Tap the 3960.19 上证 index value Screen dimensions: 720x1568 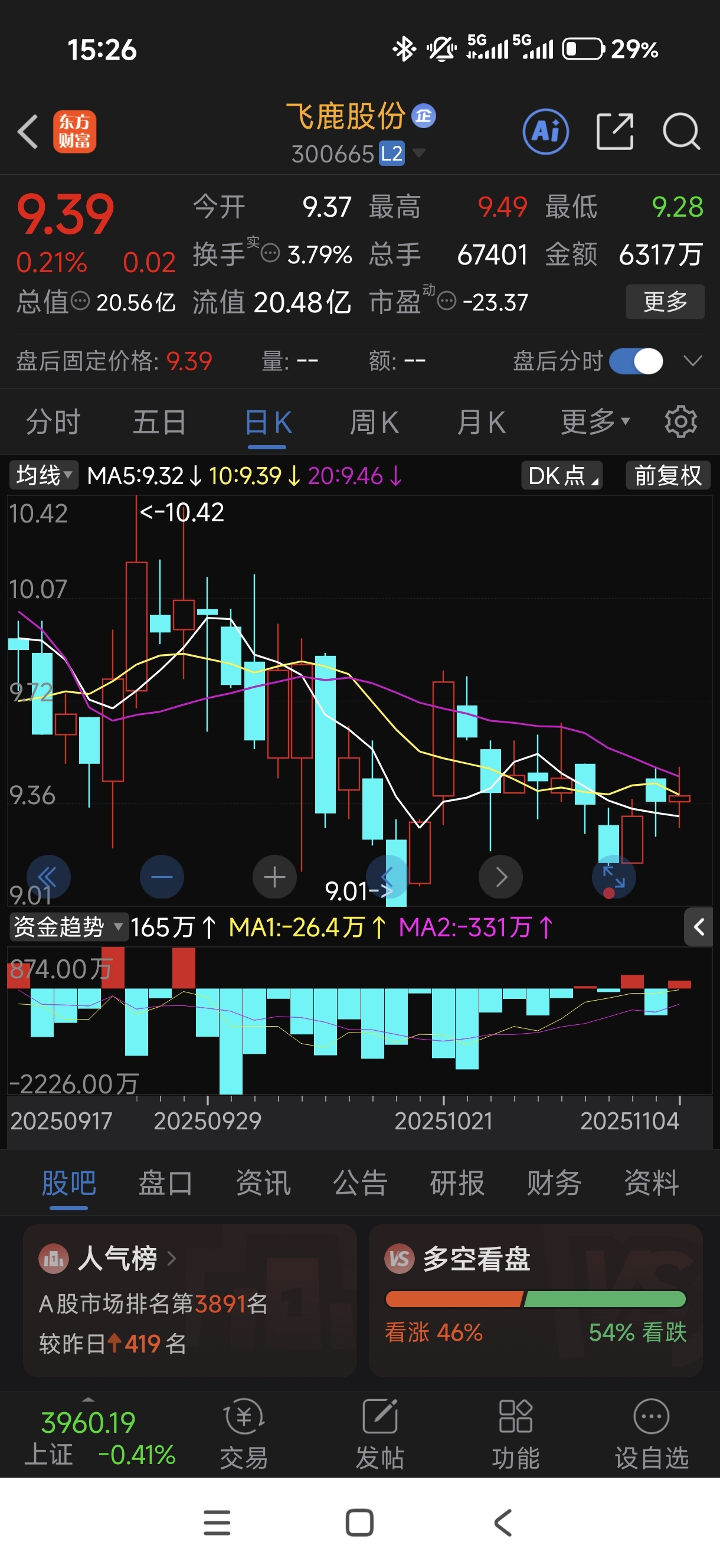point(89,1423)
